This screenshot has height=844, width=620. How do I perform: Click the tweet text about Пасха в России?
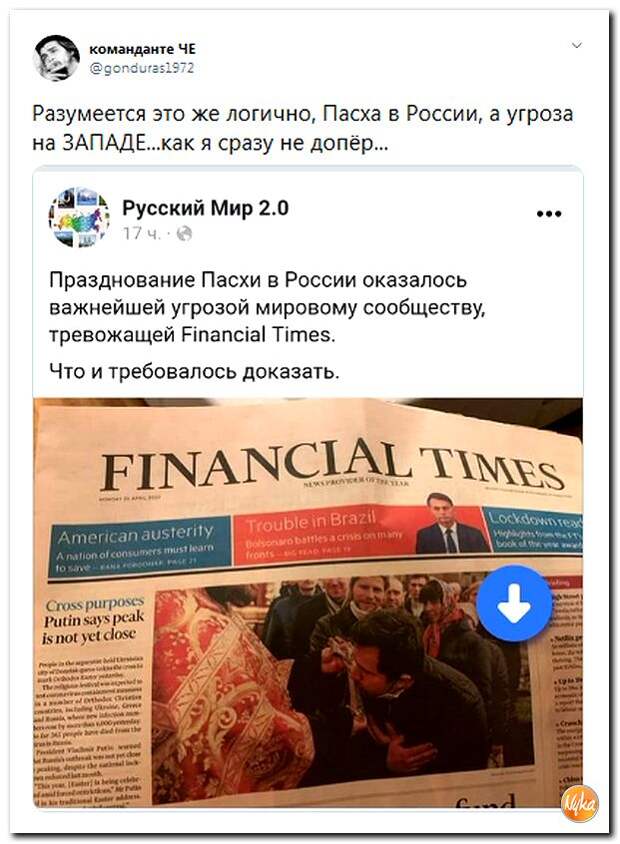pyautogui.click(x=303, y=128)
